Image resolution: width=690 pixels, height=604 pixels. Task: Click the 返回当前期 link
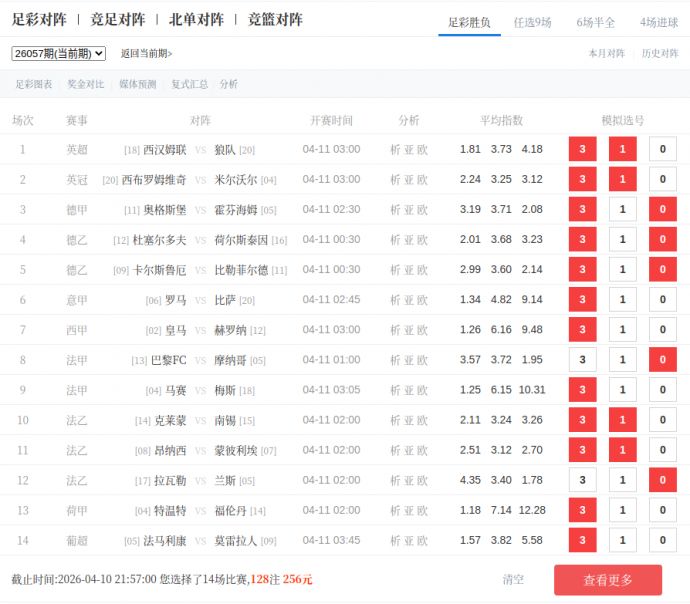[146, 54]
